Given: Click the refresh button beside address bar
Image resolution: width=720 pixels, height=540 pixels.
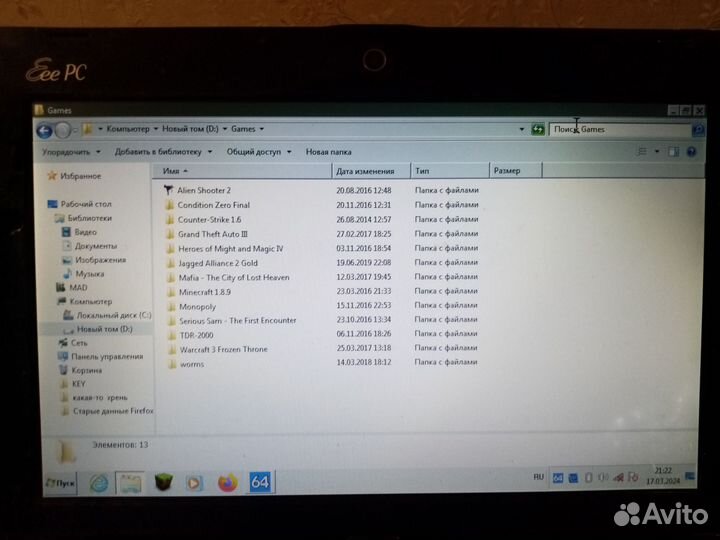Looking at the screenshot, I should point(538,129).
